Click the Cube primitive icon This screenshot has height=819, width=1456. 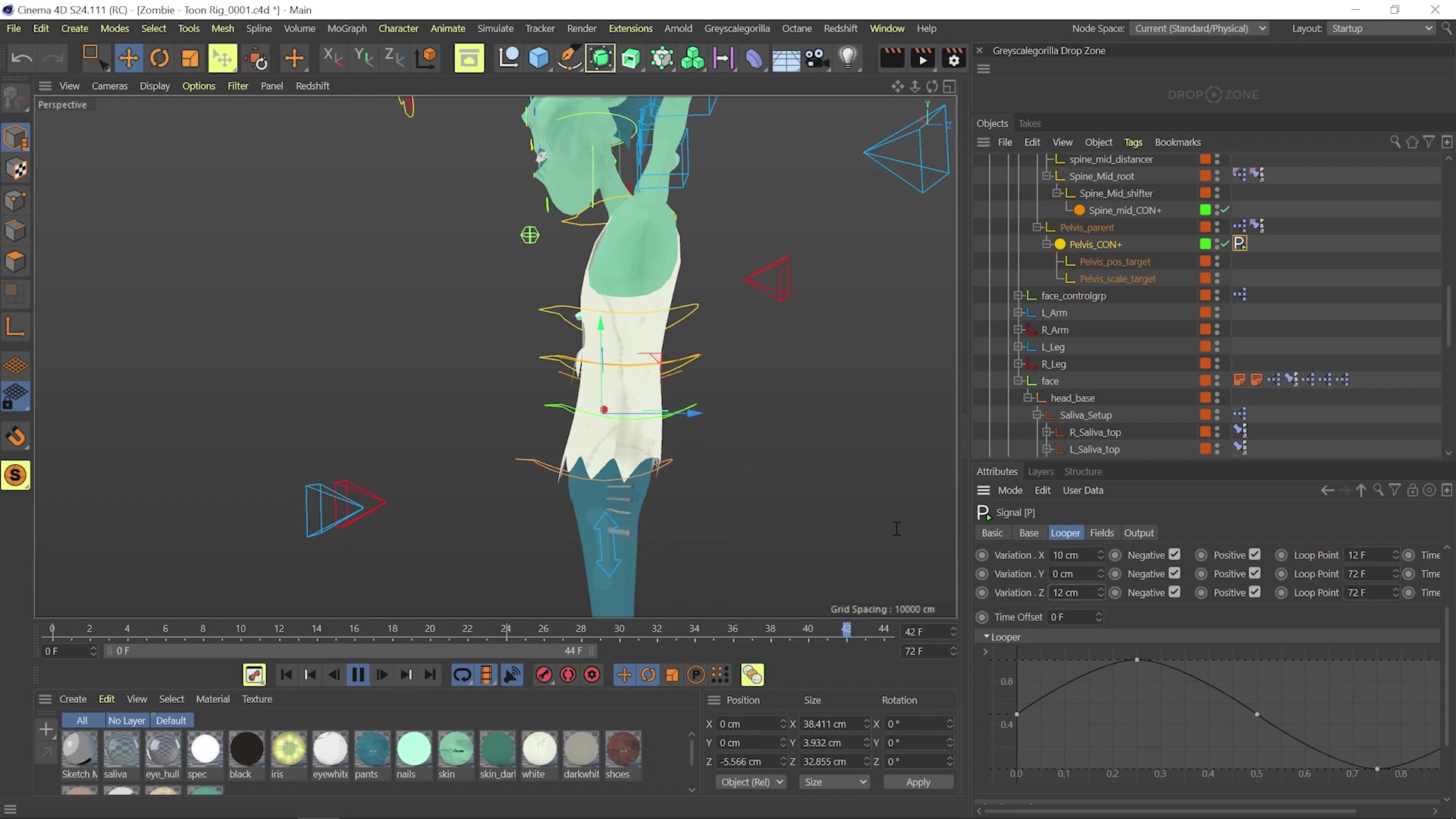coord(538,58)
